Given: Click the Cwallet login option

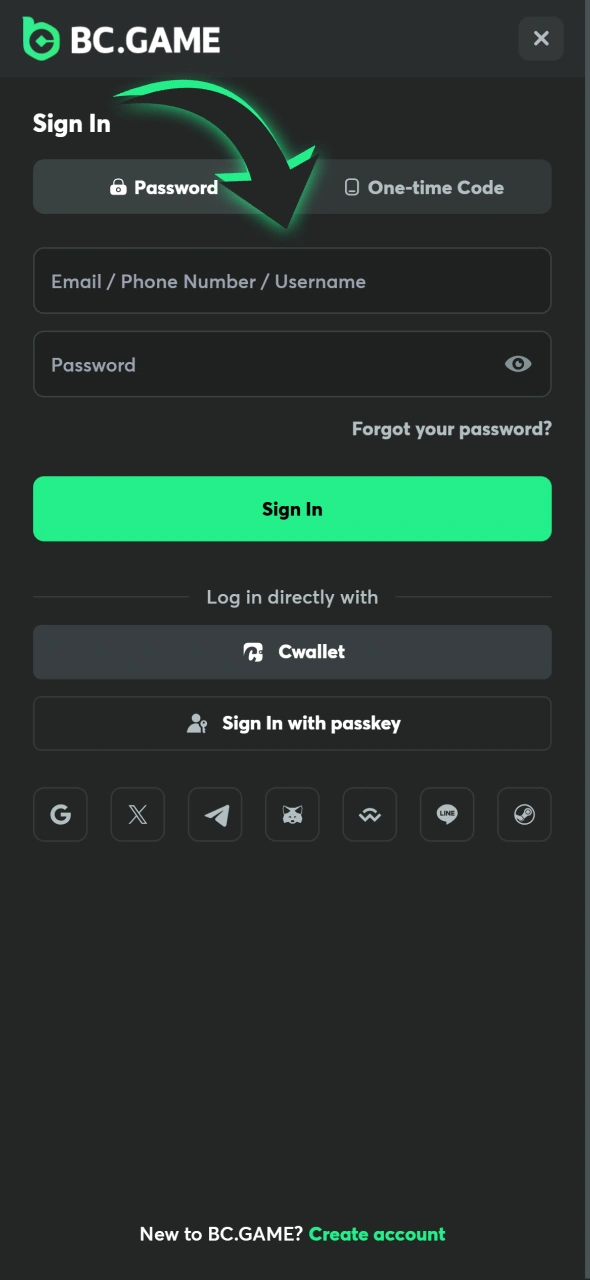Looking at the screenshot, I should [292, 651].
